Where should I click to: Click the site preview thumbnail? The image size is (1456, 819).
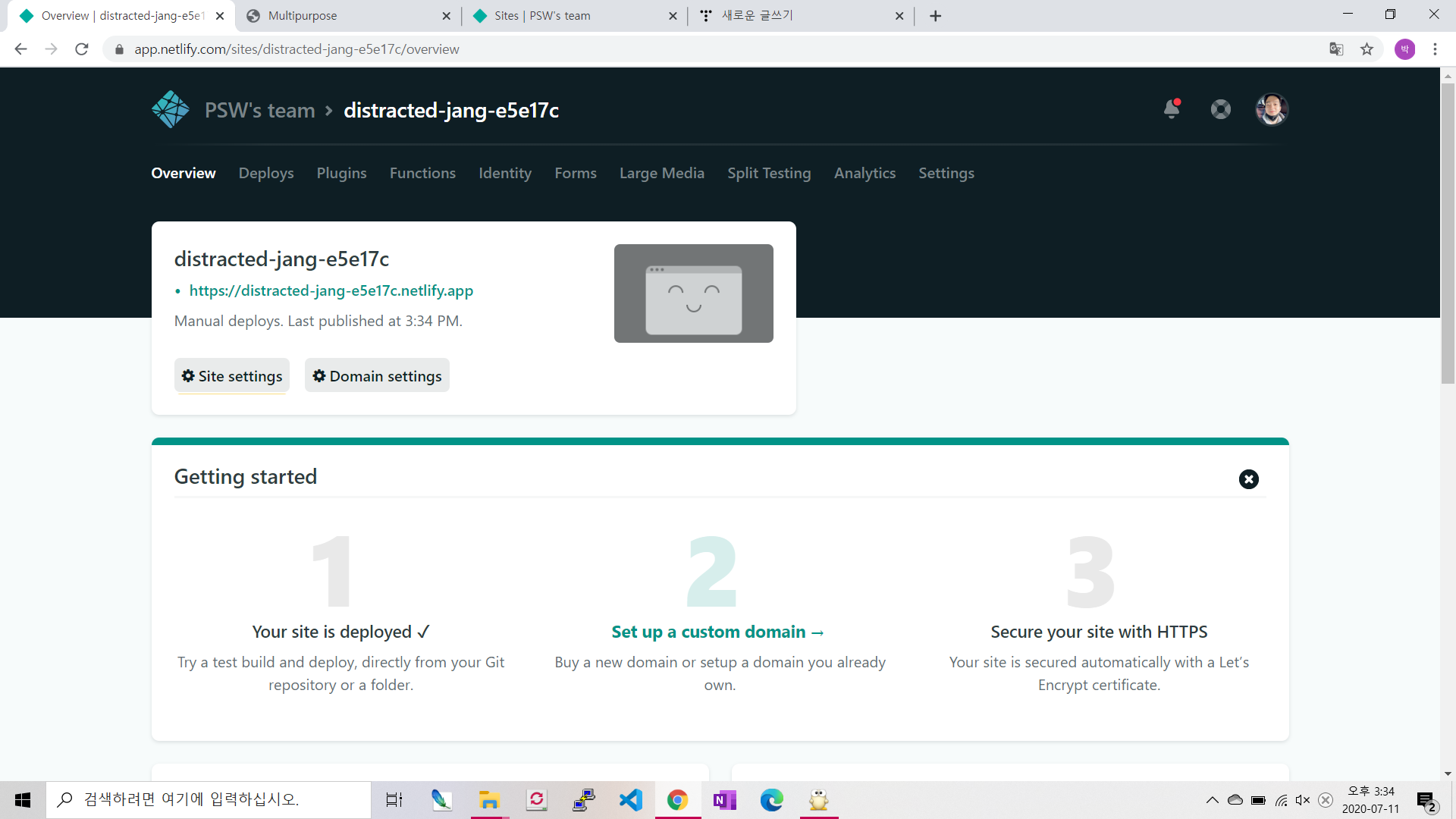click(693, 293)
